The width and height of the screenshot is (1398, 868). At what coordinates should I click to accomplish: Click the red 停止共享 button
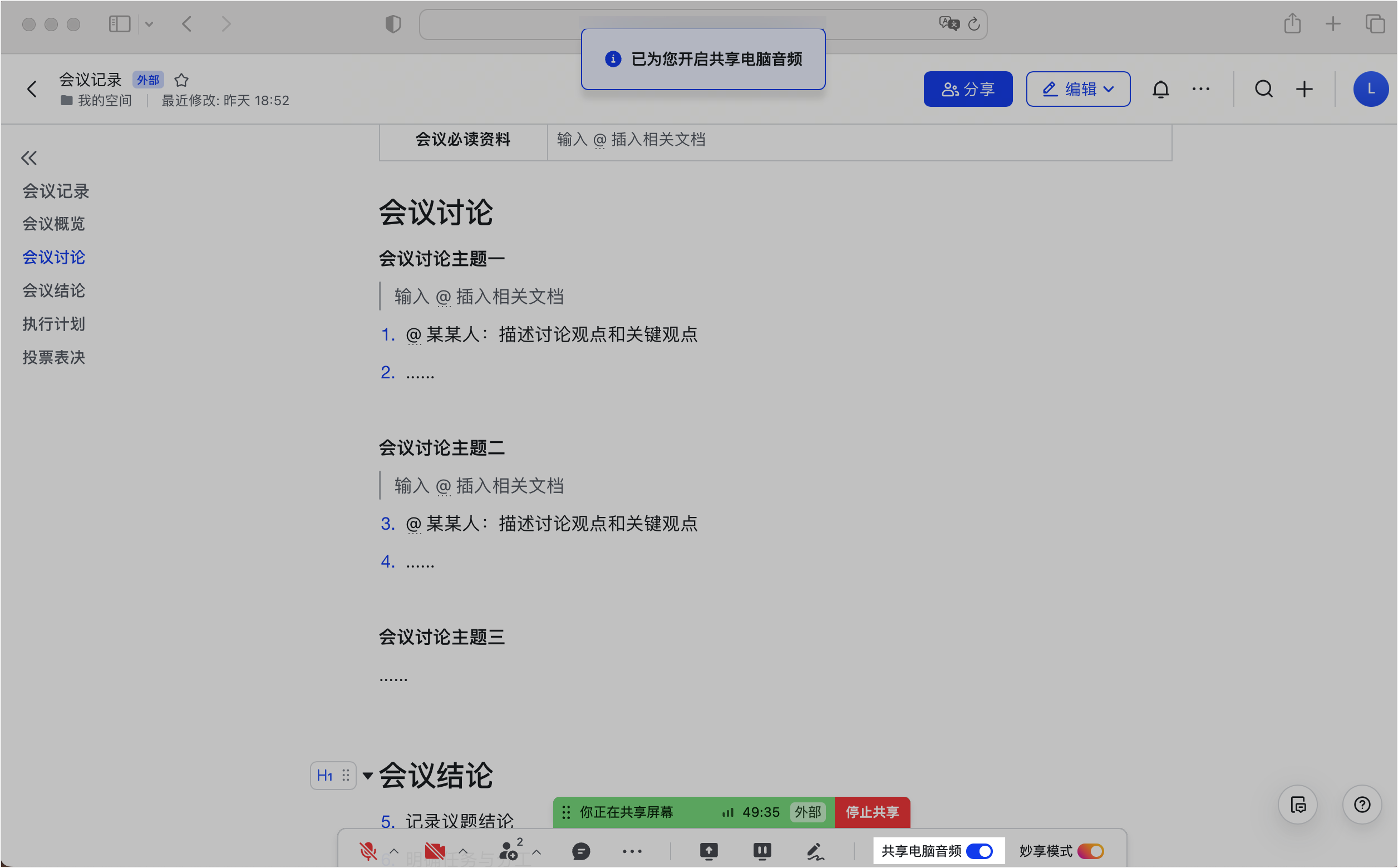(872, 812)
